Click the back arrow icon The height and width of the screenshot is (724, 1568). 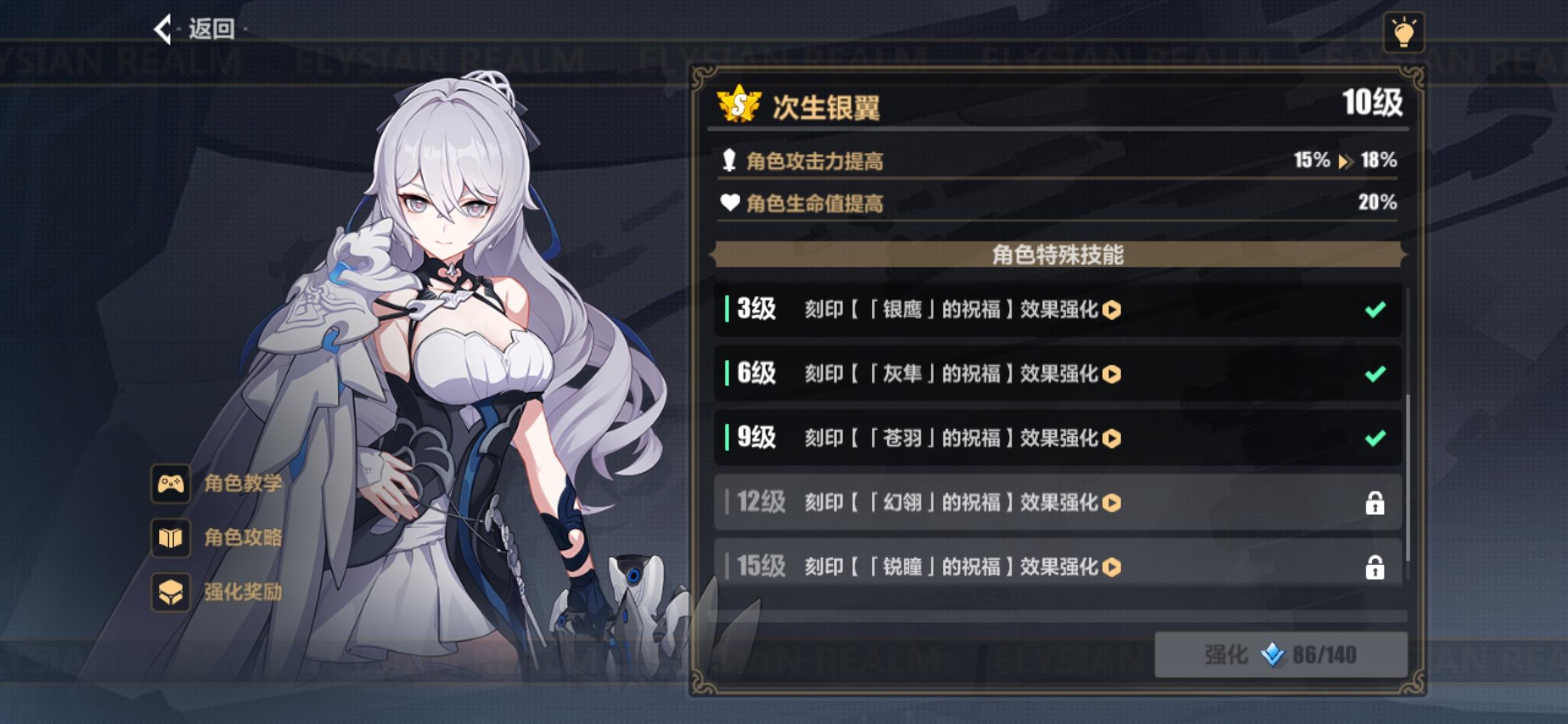click(x=162, y=29)
